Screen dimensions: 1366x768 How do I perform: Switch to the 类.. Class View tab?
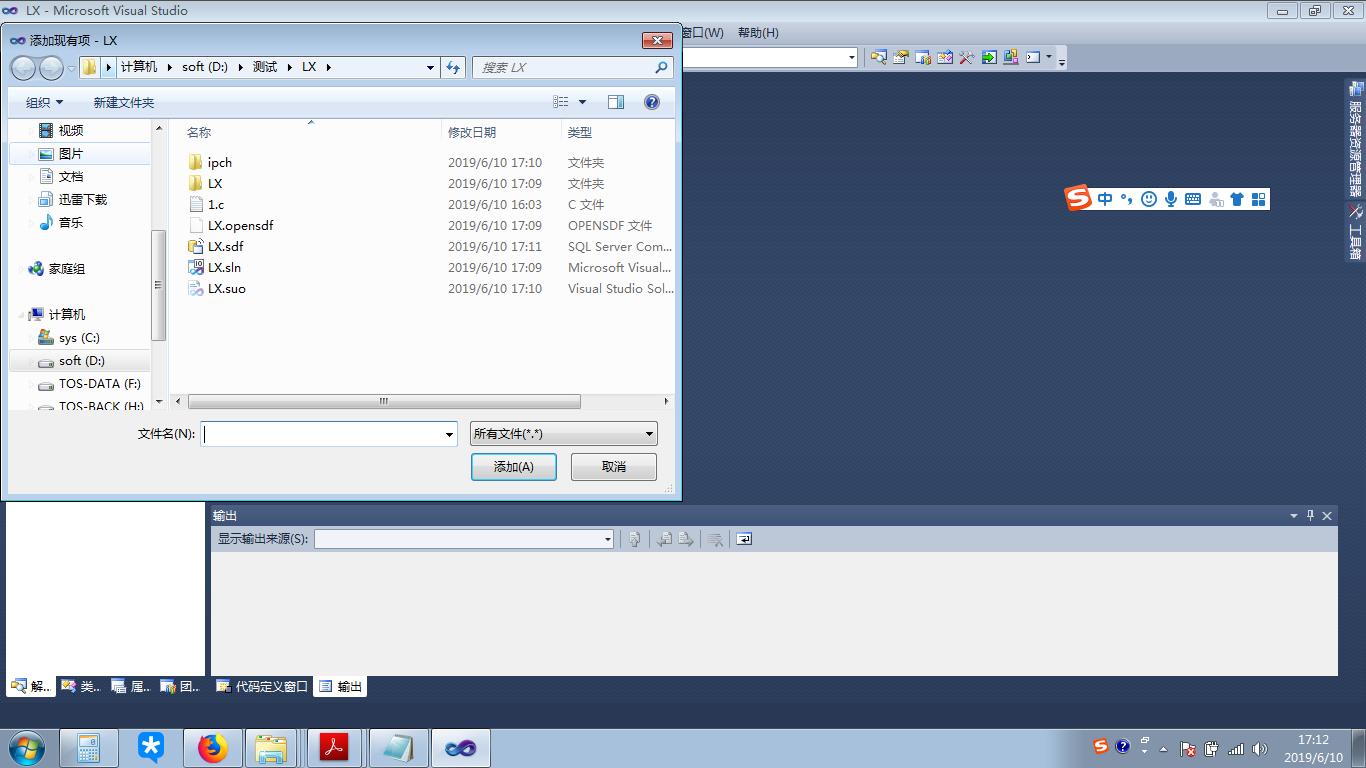point(81,687)
